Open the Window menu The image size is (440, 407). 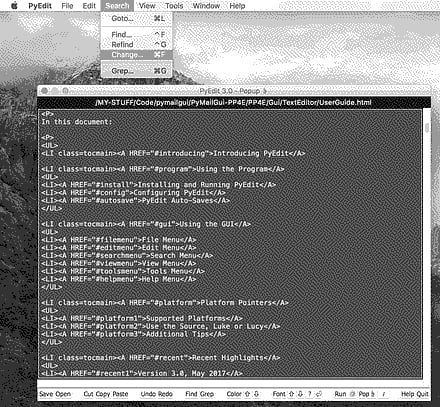point(206,6)
